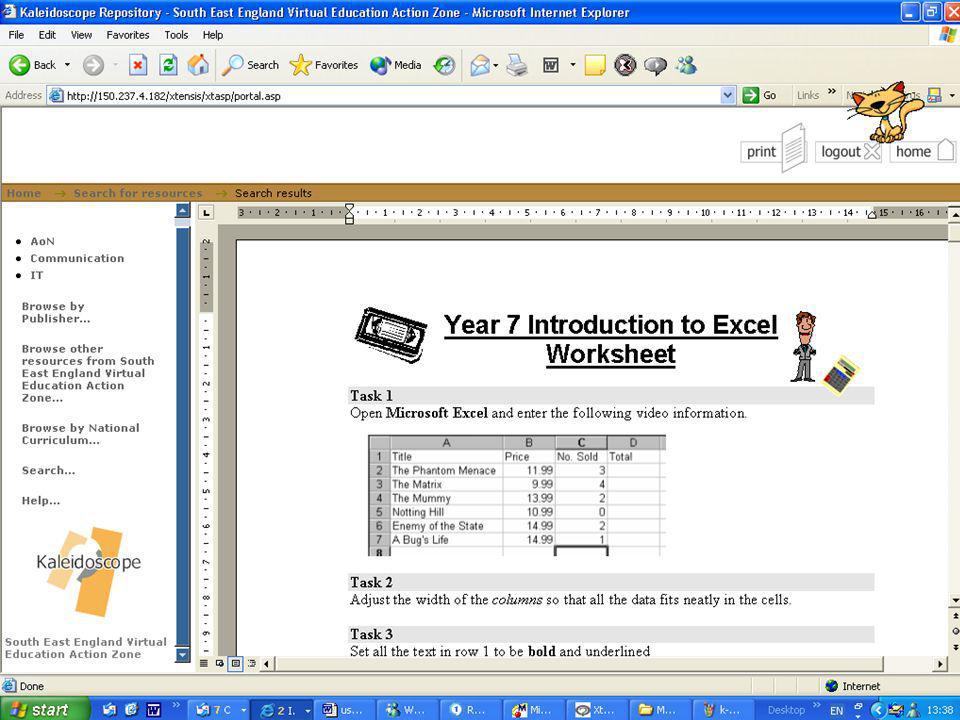Image resolution: width=960 pixels, height=720 pixels.
Task: Click the page icon in address bar
Action: coord(56,96)
